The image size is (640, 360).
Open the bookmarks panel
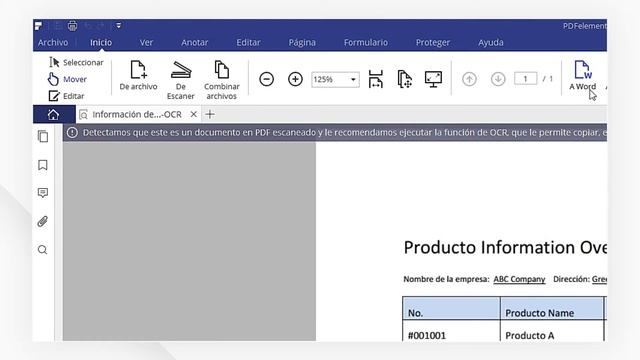tap(43, 165)
